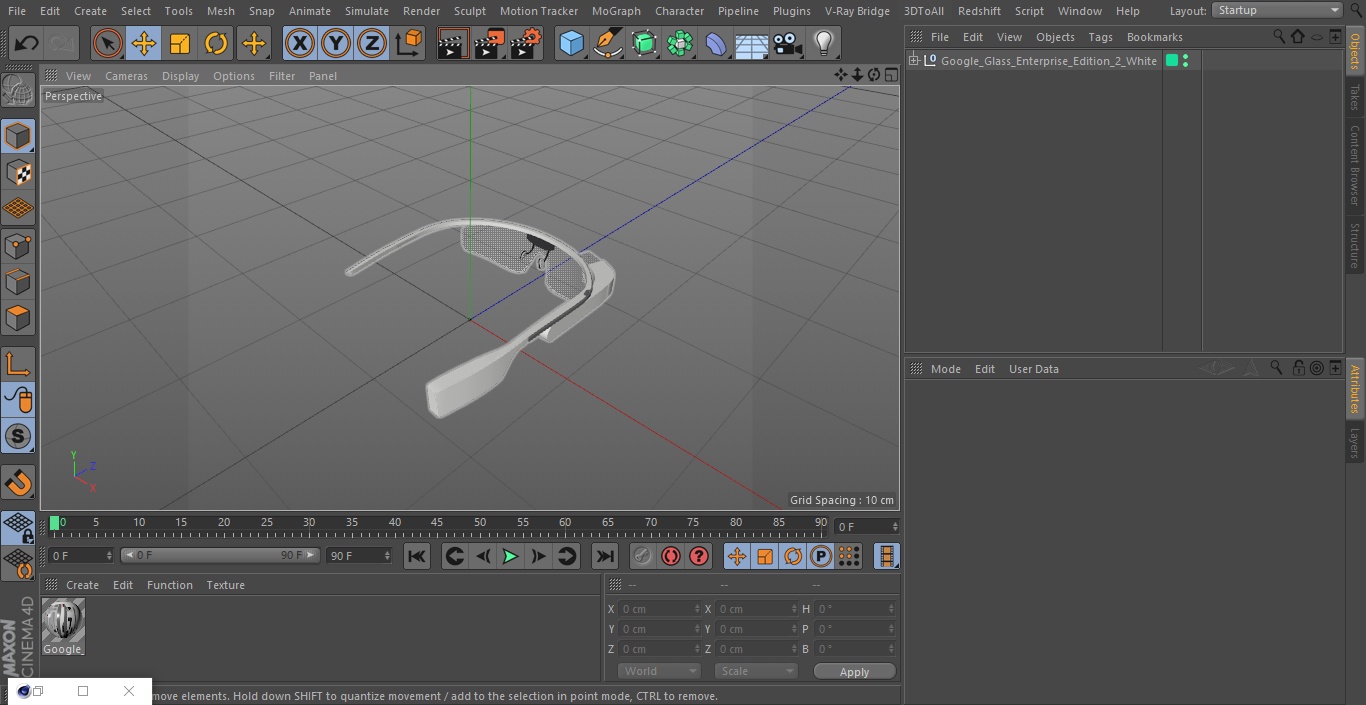This screenshot has height=705, width=1366.
Task: Open the Spline Pen tool
Action: [608, 43]
